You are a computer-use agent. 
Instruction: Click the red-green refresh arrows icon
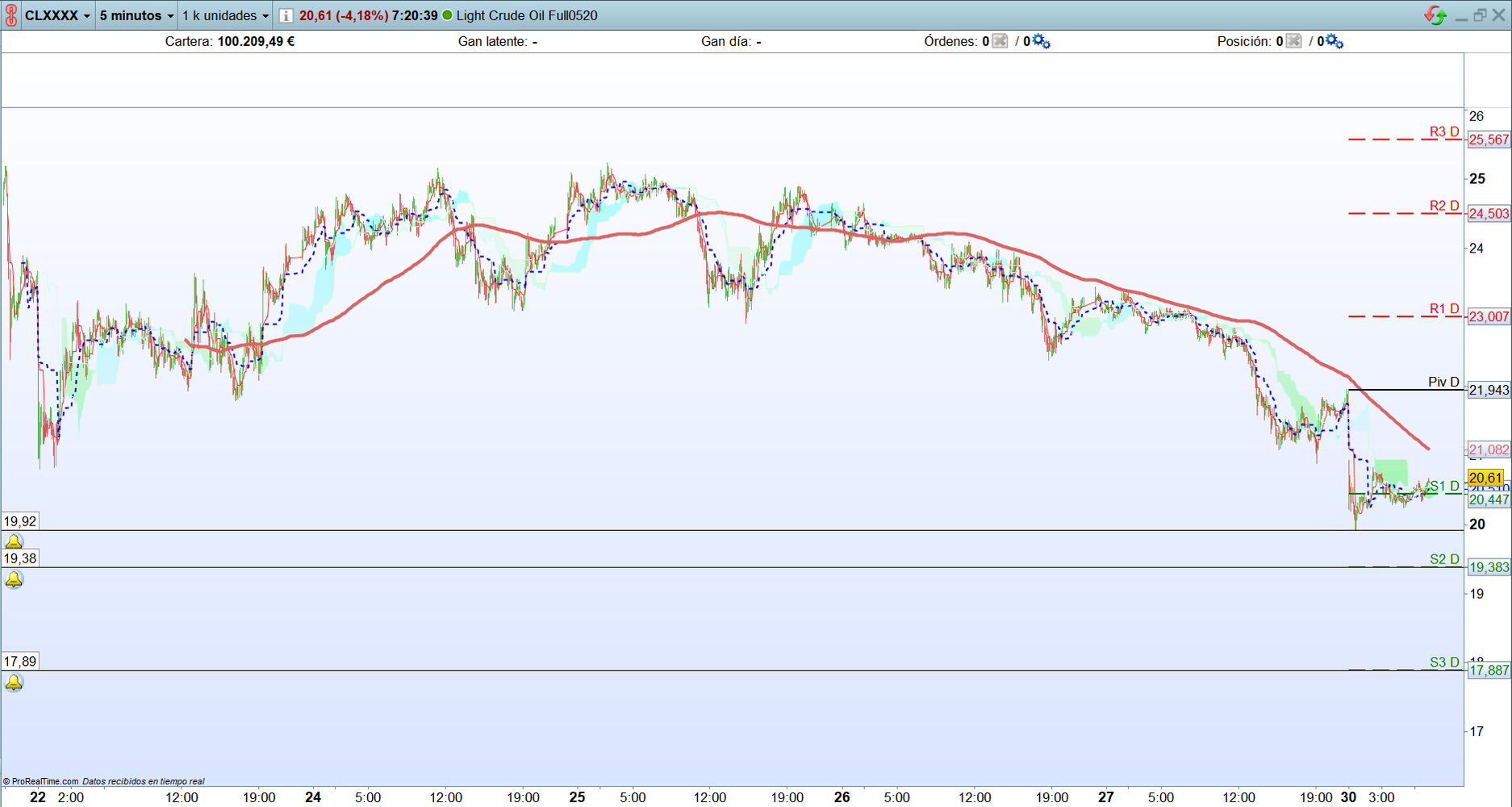click(1435, 15)
